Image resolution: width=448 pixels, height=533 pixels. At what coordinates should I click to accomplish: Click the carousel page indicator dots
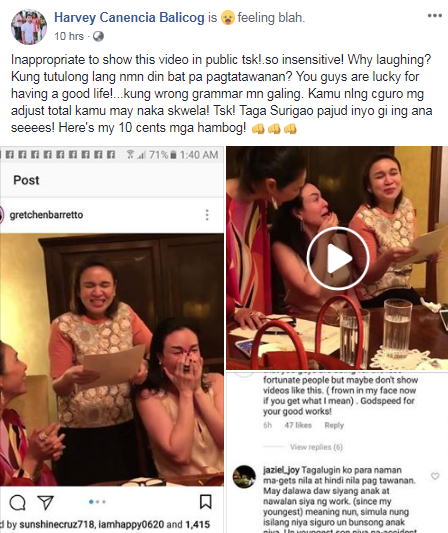(x=97, y=502)
